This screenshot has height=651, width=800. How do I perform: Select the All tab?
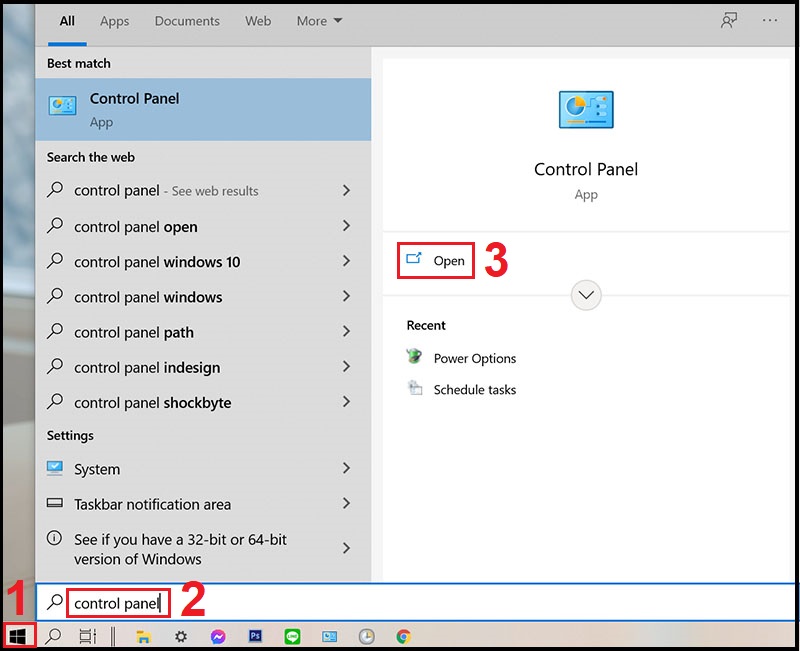pos(67,21)
